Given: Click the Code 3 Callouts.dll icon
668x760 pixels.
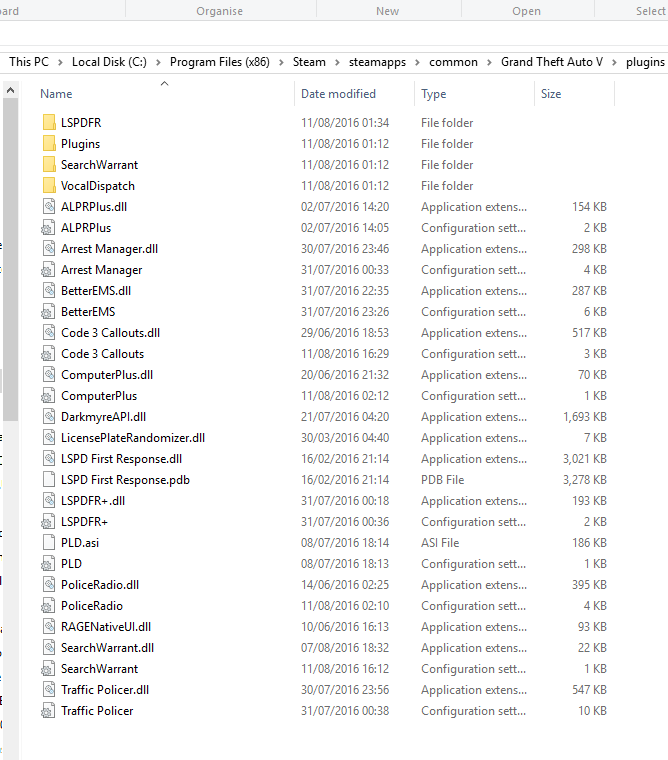Looking at the screenshot, I should coord(49,332).
